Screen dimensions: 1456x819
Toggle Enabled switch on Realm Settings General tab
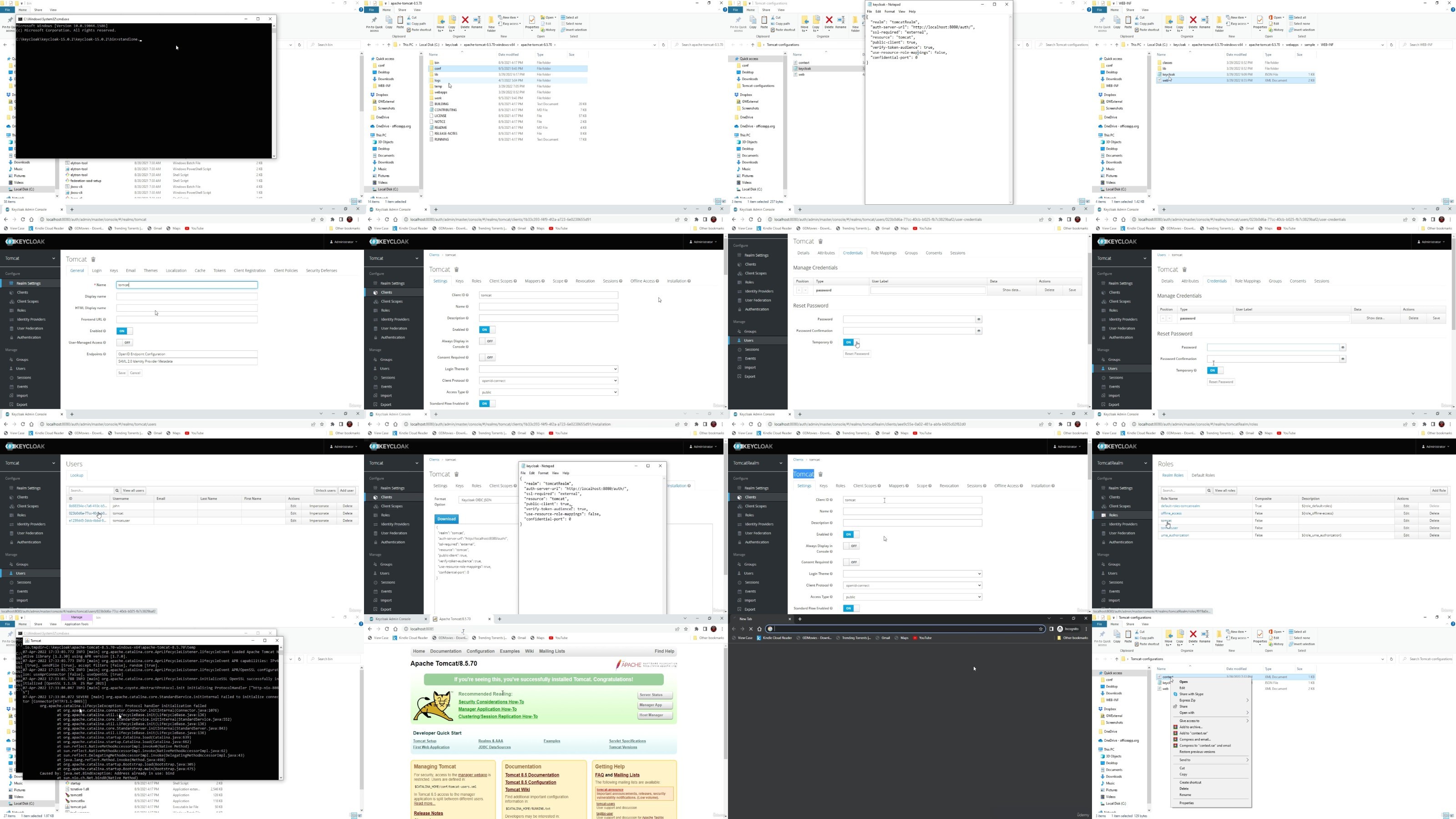(x=124, y=331)
